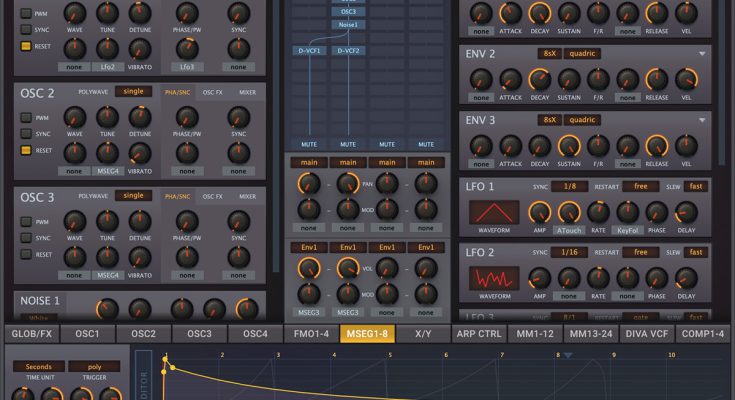Click the LFO 1 Rate knob
Screen dimensions: 735x400
[598, 212]
